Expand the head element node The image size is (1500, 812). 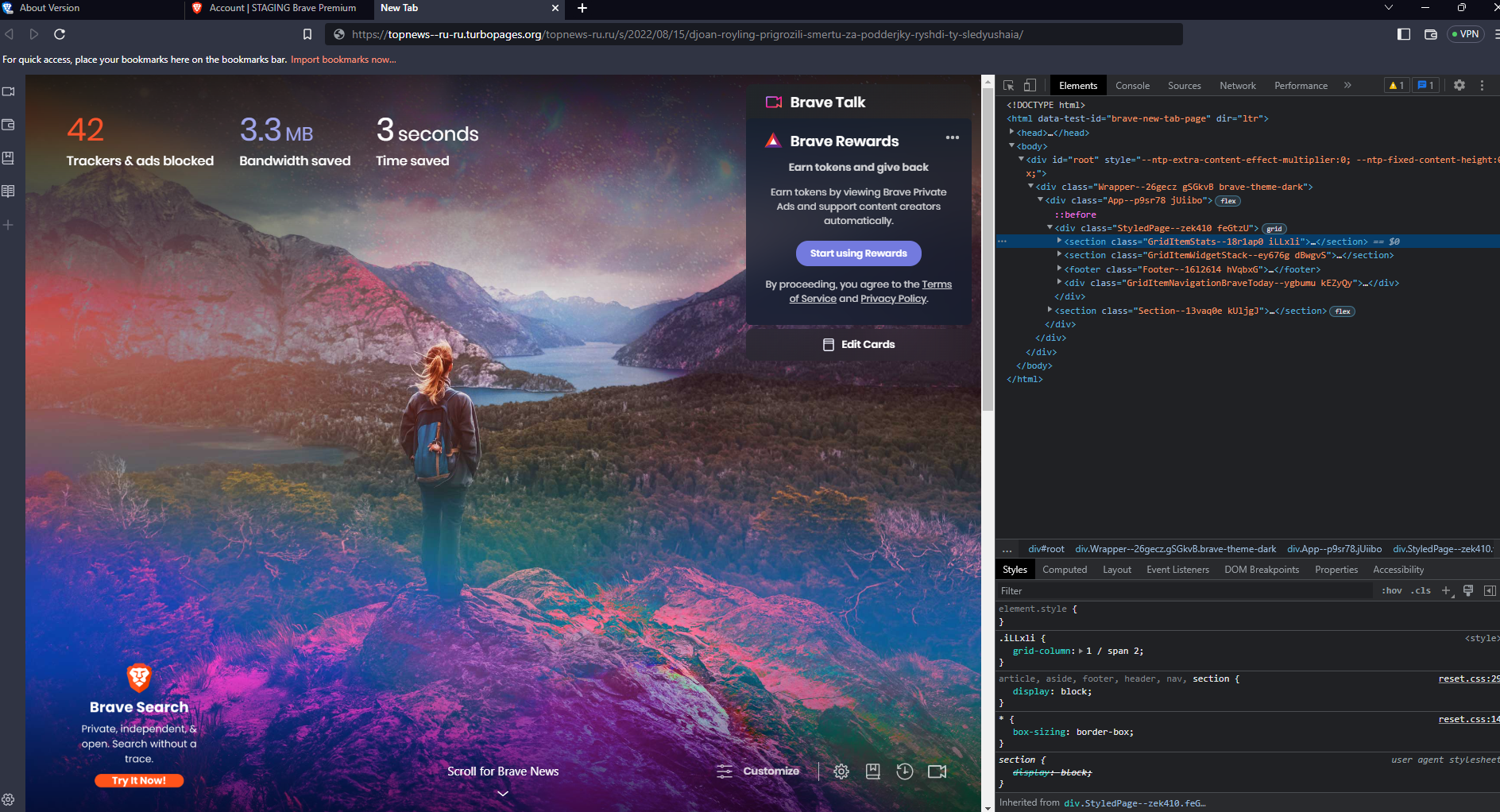[x=1011, y=132]
